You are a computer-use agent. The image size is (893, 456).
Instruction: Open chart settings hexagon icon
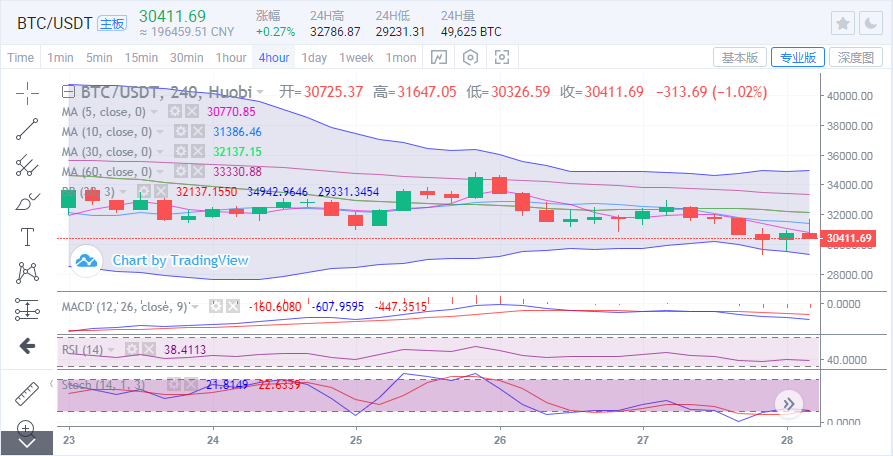[470, 57]
